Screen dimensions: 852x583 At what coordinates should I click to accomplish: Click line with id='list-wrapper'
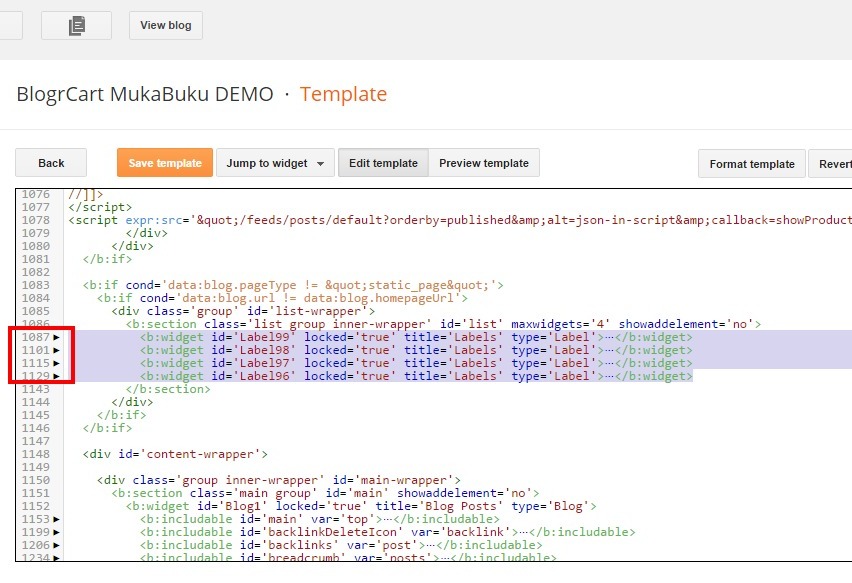click(x=243, y=311)
